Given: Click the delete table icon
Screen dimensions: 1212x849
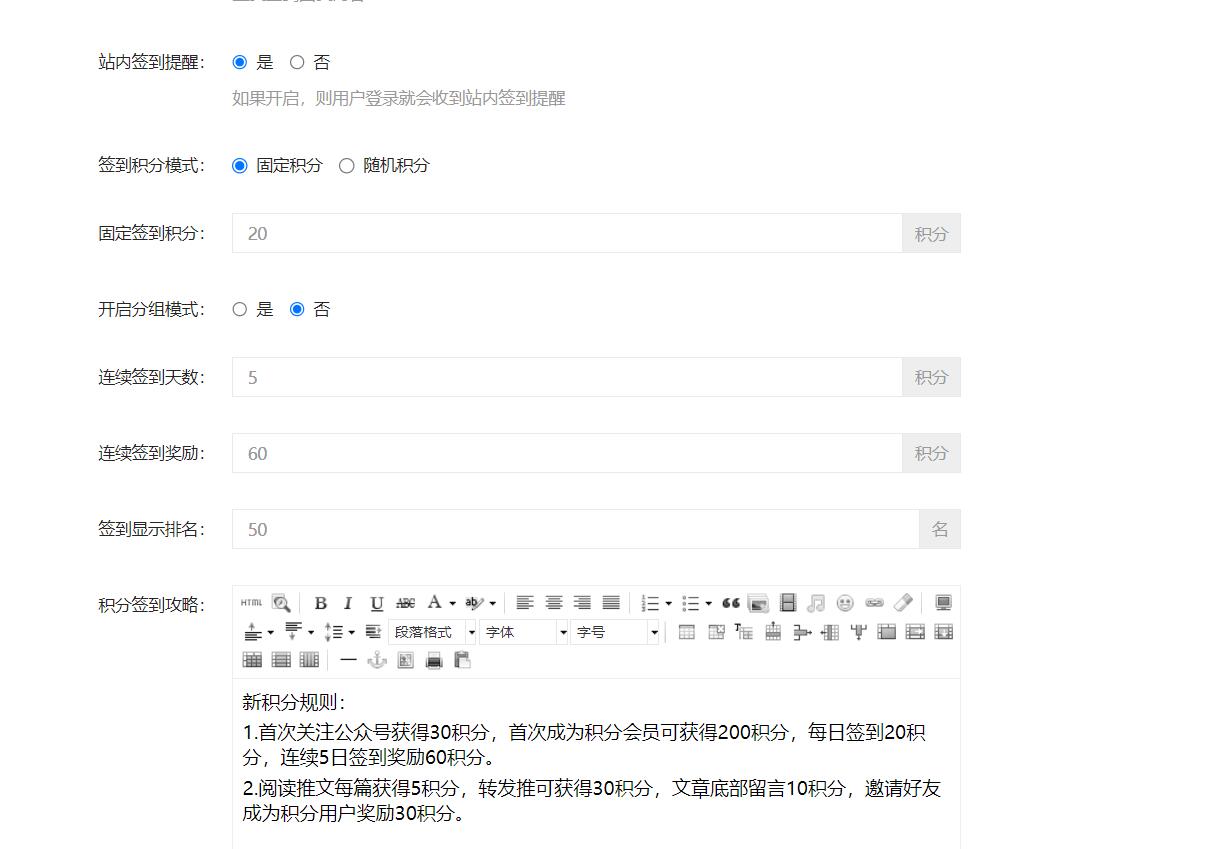Looking at the screenshot, I should pyautogui.click(x=716, y=632).
